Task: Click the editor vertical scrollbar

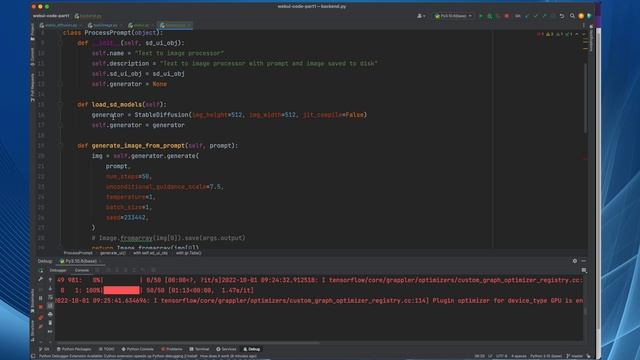Action: (585, 98)
